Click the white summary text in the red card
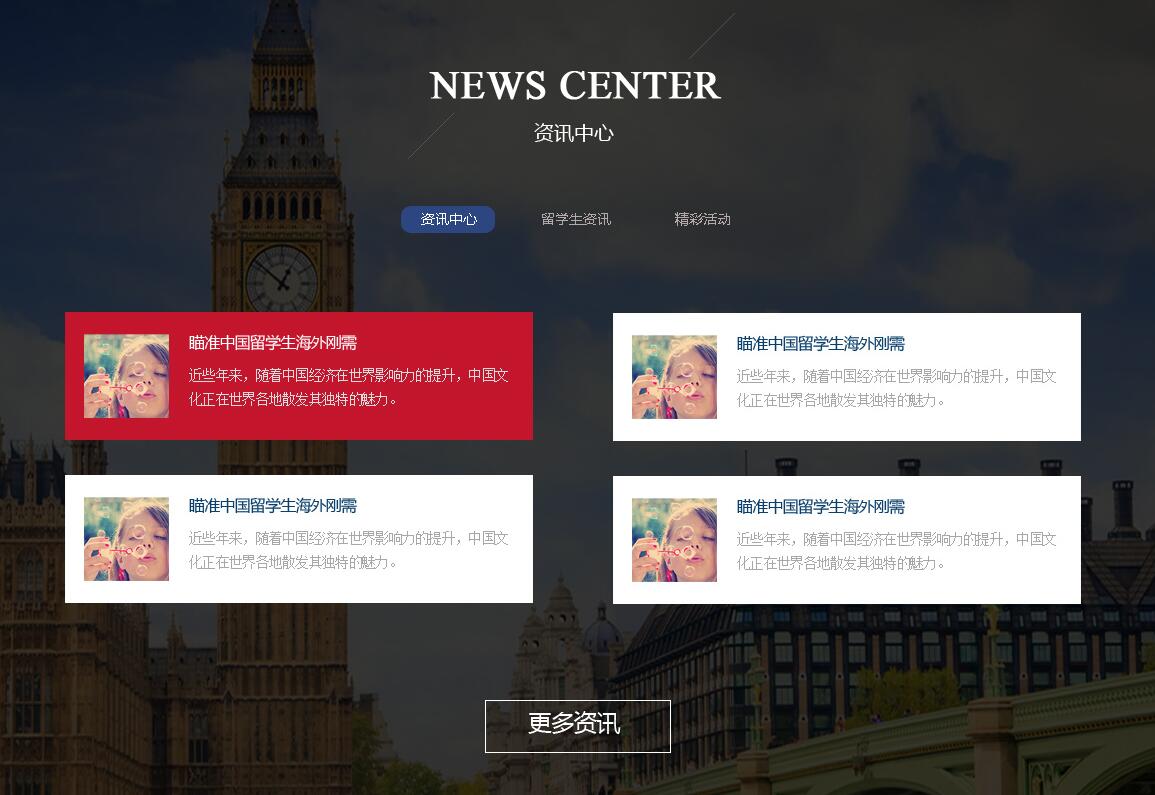Viewport: 1155px width, 795px height. 348,388
